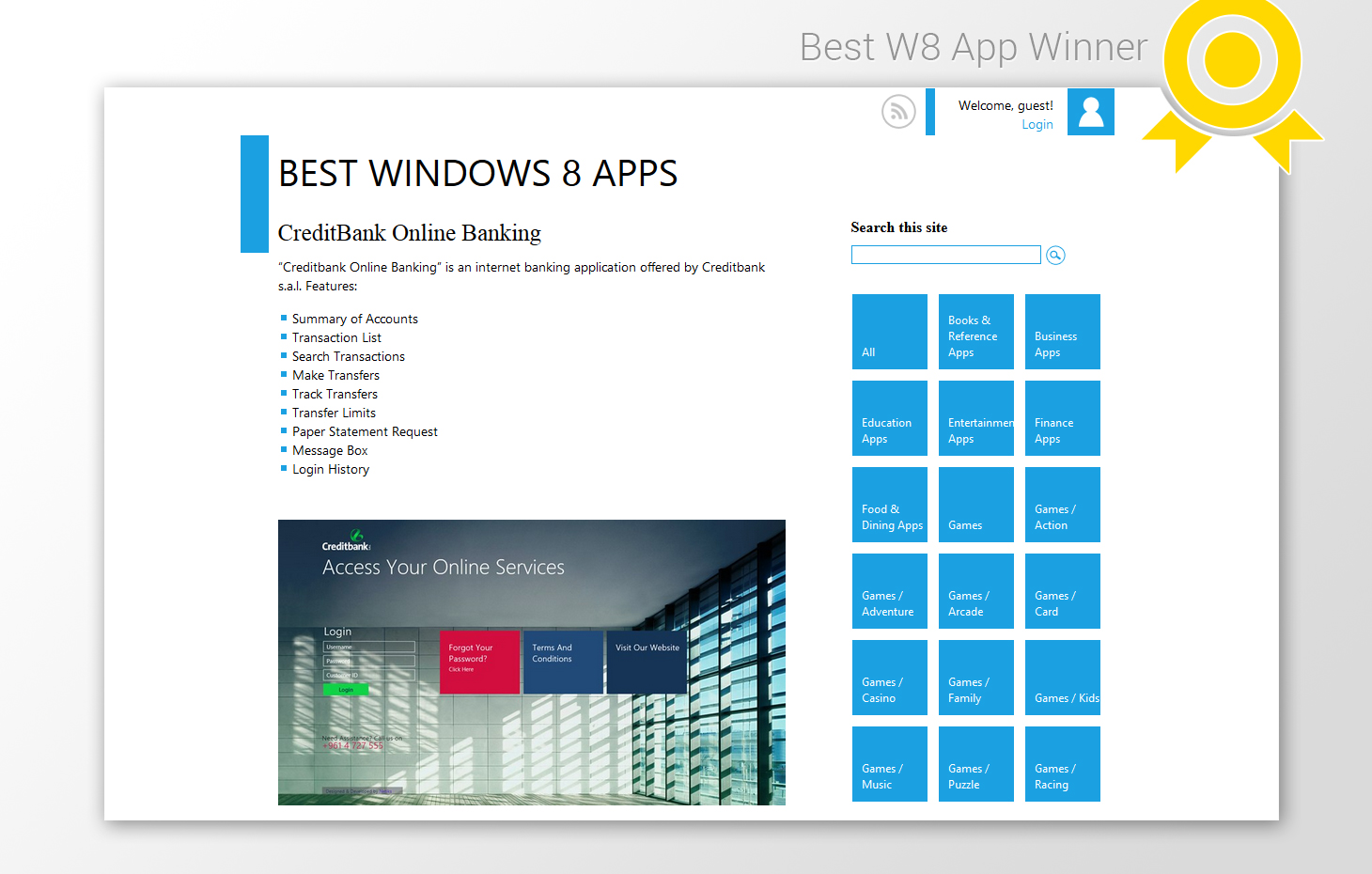Click the Visit Our Website tile
1372x874 pixels.
coord(647,663)
